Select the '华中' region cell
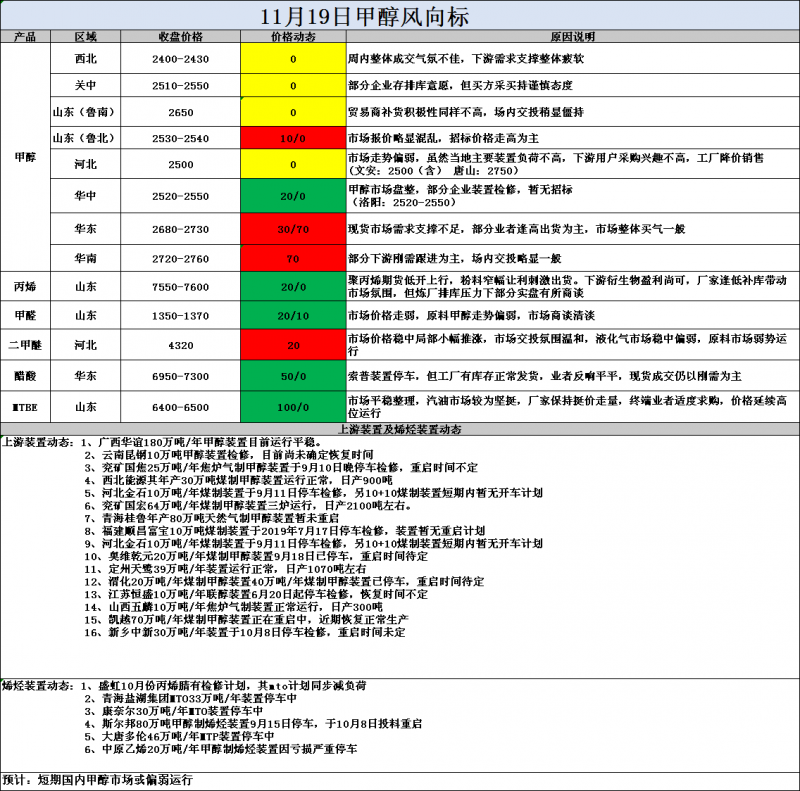800x791 pixels. pyautogui.click(x=86, y=195)
